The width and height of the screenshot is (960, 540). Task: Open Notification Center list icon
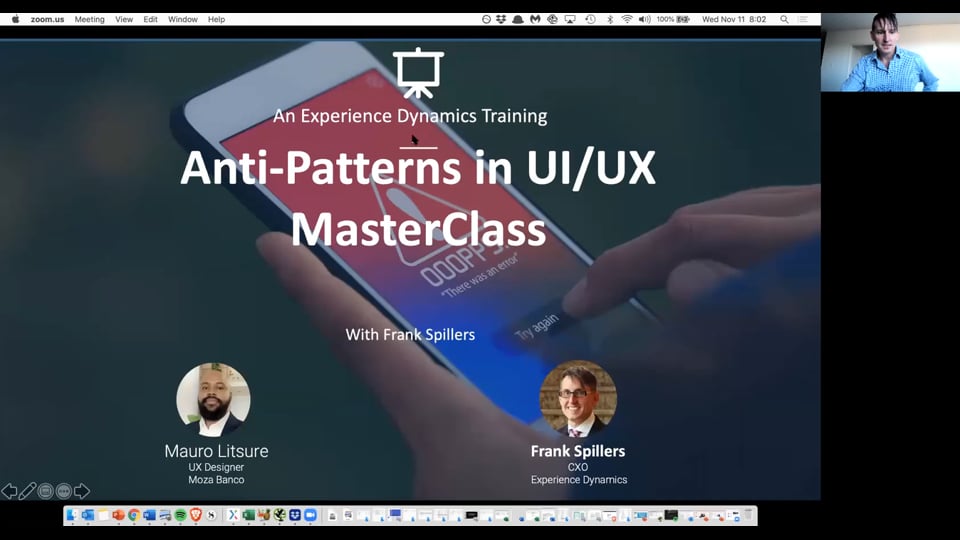click(803, 19)
